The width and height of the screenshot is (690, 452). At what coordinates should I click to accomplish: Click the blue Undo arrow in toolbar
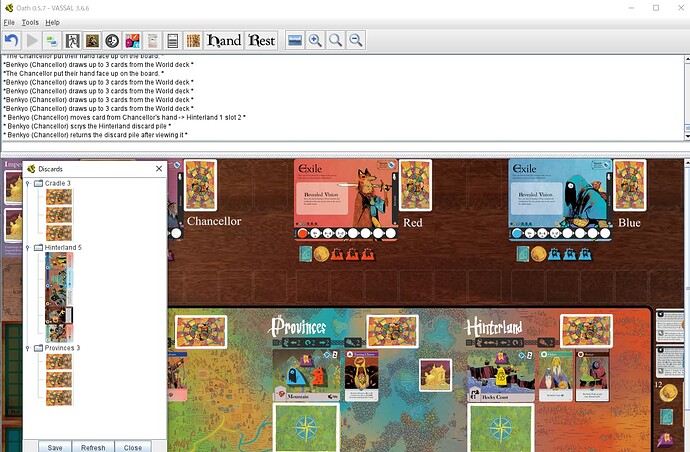11,41
